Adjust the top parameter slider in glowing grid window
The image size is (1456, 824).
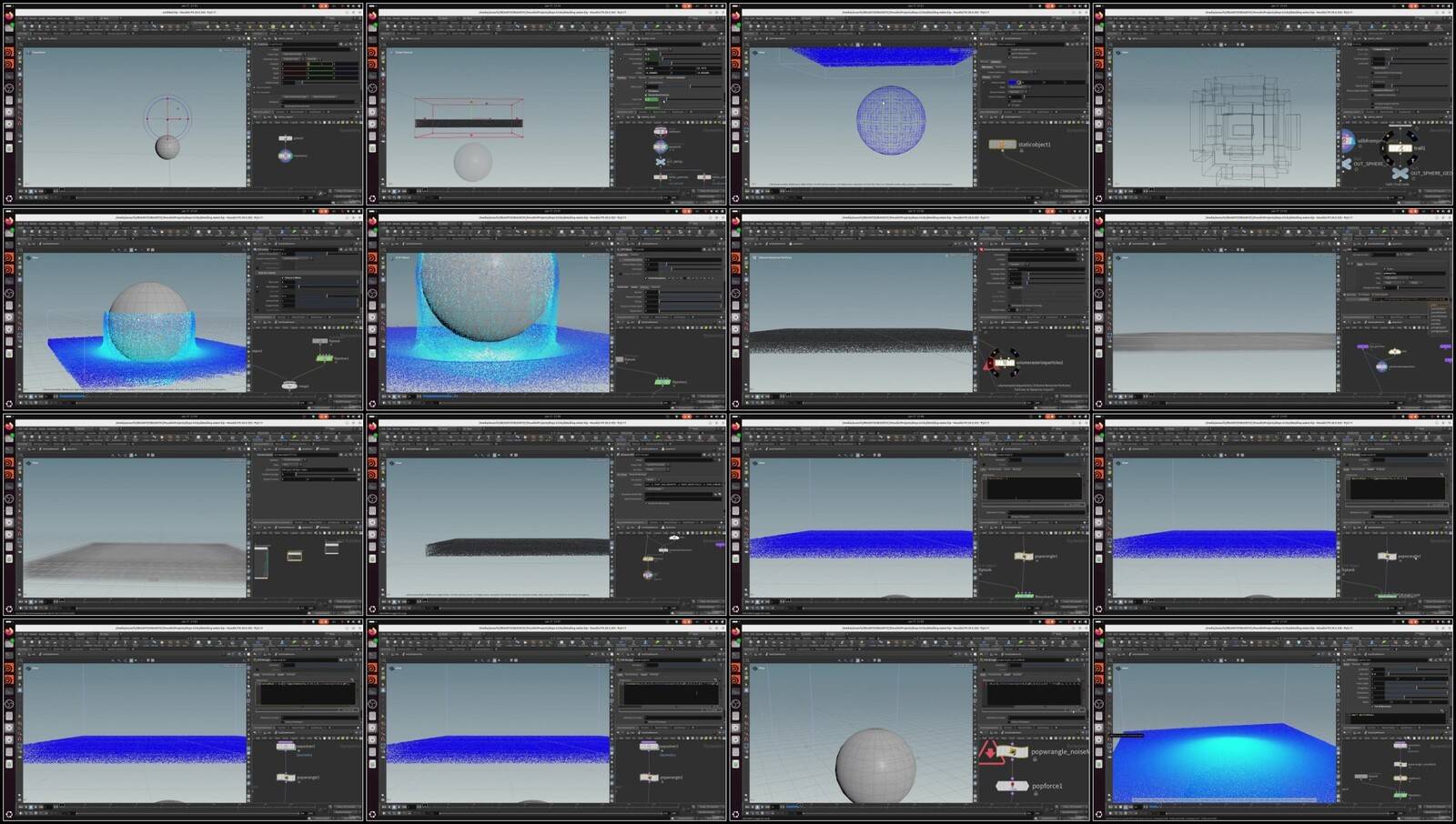pos(1418,671)
